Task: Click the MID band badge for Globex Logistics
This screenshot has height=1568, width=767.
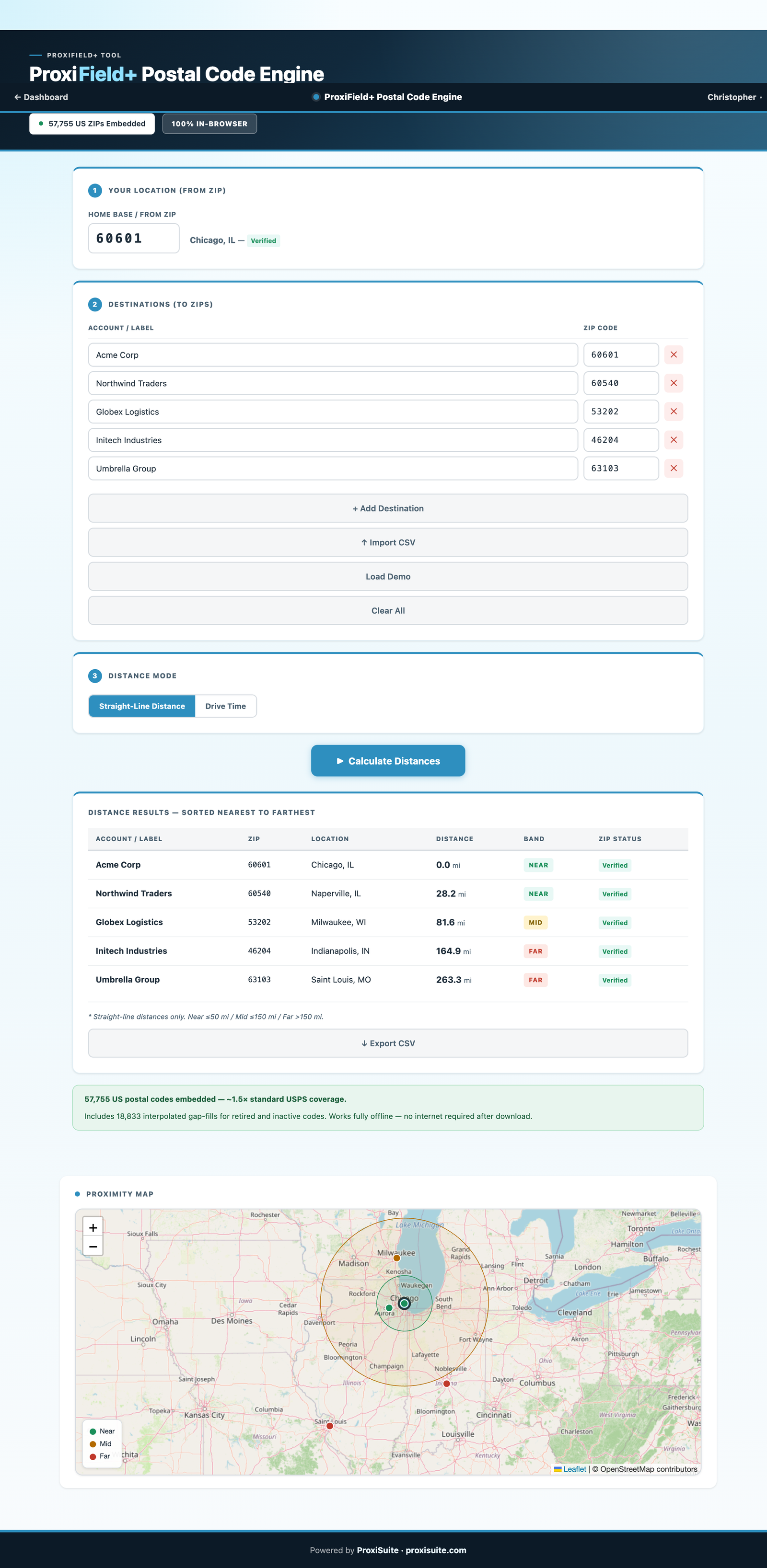Action: [535, 923]
